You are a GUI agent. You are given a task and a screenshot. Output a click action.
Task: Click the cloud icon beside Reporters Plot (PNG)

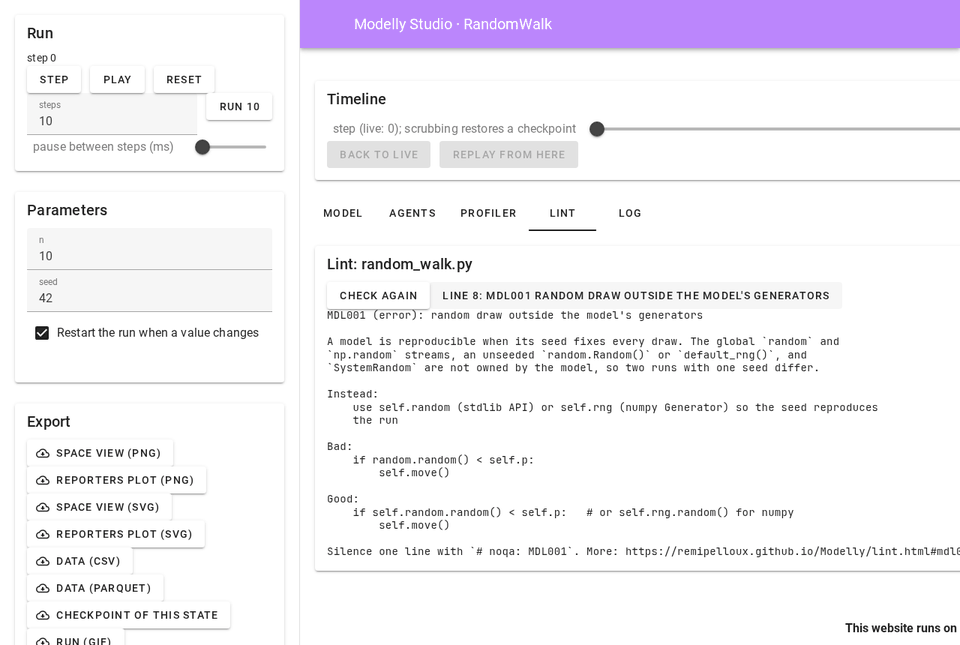43,480
